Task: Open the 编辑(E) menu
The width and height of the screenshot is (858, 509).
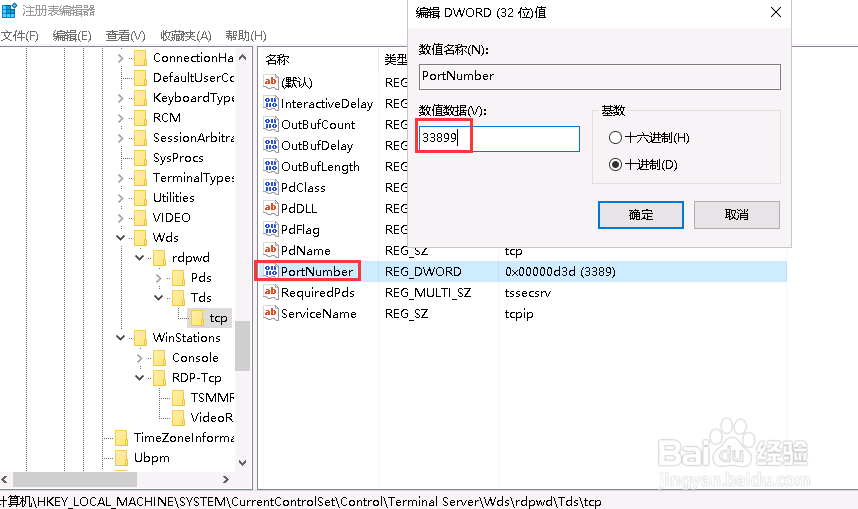Action: click(x=72, y=36)
